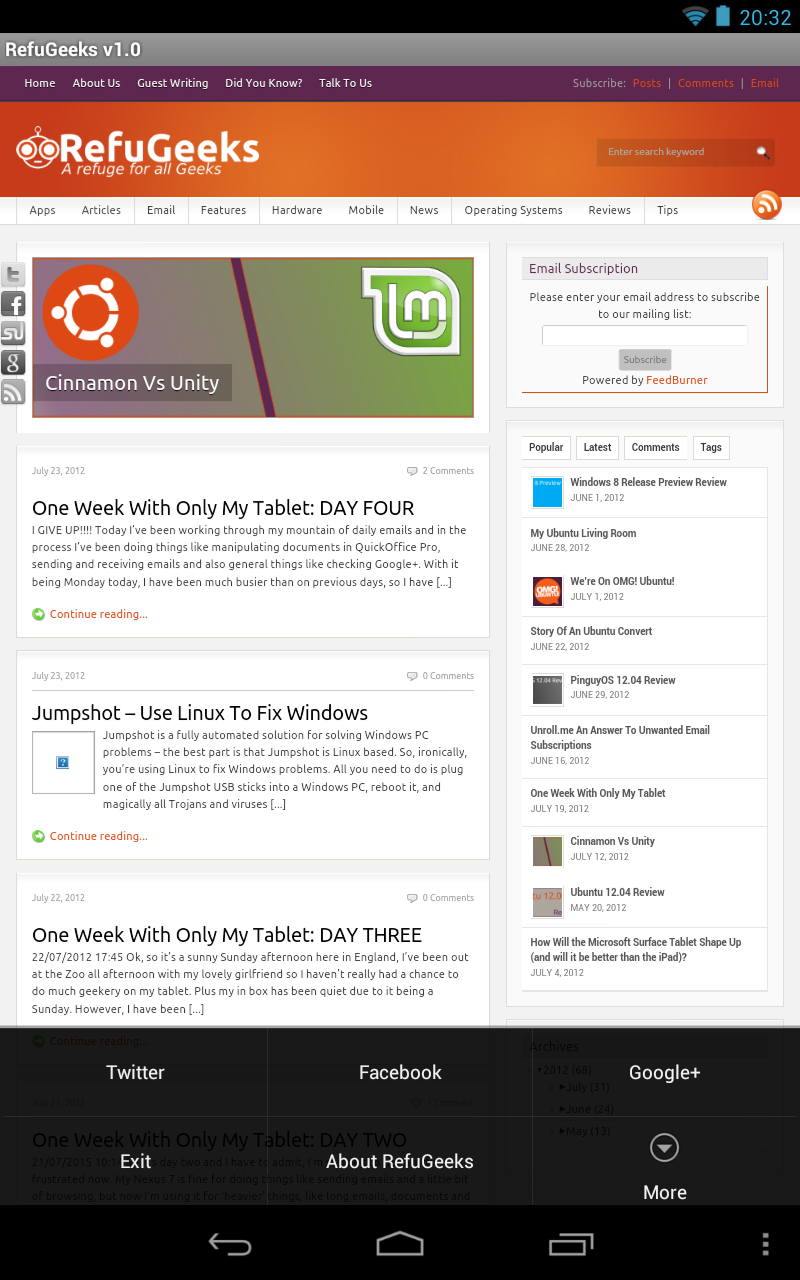Viewport: 800px width, 1280px height.
Task: Click the Subscribe button under Email Subscription
Action: point(645,360)
